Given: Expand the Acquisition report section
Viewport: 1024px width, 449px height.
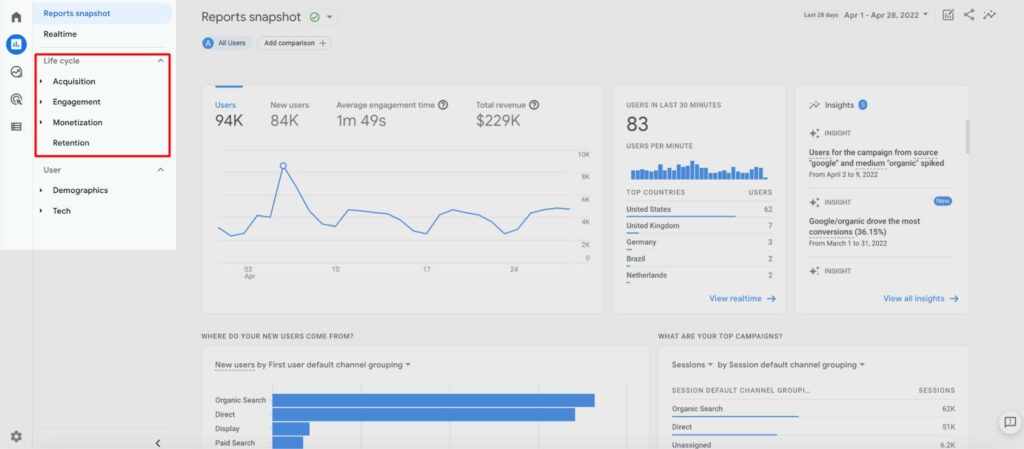Looking at the screenshot, I should point(74,81).
